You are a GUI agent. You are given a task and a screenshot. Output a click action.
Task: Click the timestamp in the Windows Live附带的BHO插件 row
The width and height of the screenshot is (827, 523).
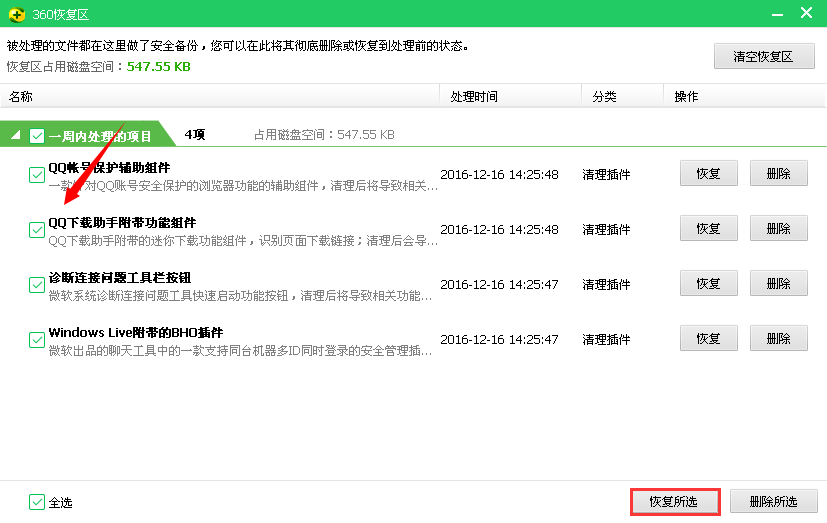click(x=499, y=340)
